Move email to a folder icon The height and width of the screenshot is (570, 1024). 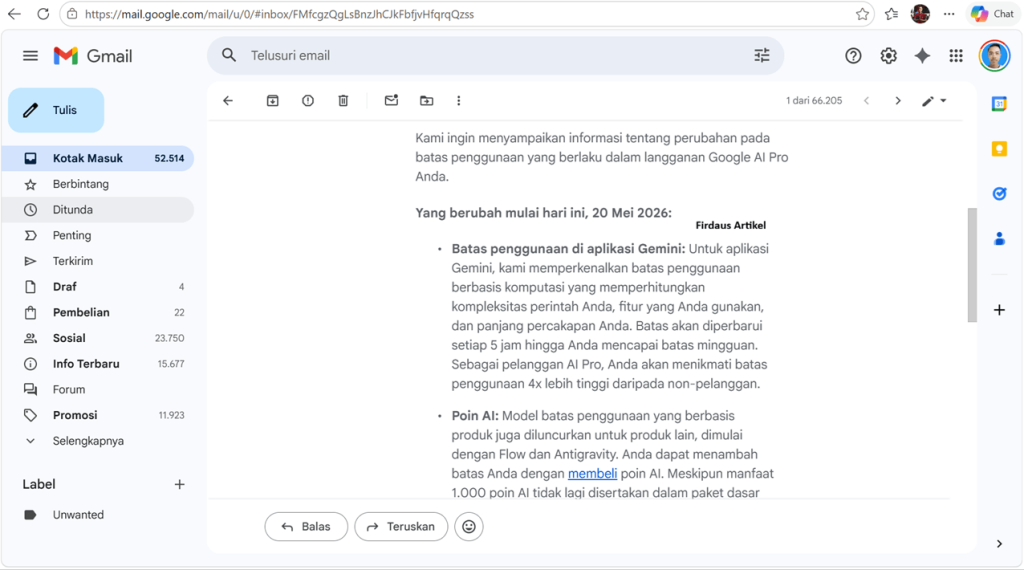coord(426,101)
